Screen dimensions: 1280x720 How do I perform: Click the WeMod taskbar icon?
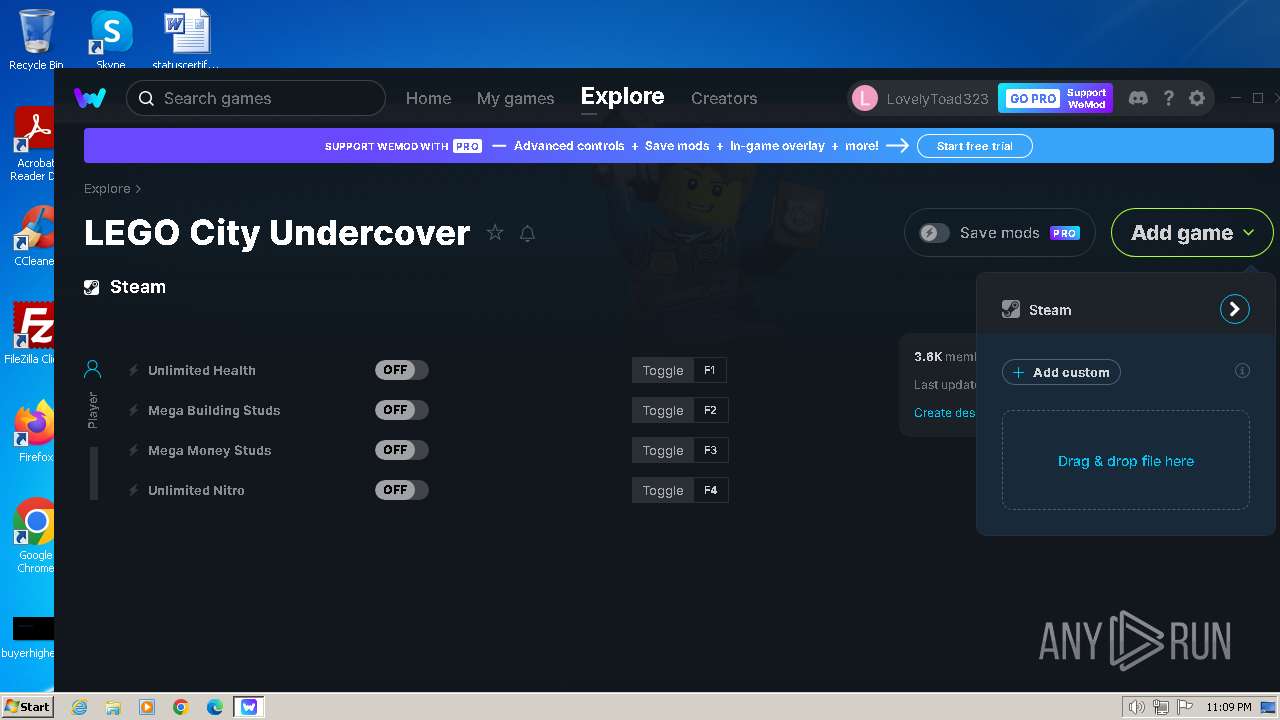pyautogui.click(x=249, y=707)
